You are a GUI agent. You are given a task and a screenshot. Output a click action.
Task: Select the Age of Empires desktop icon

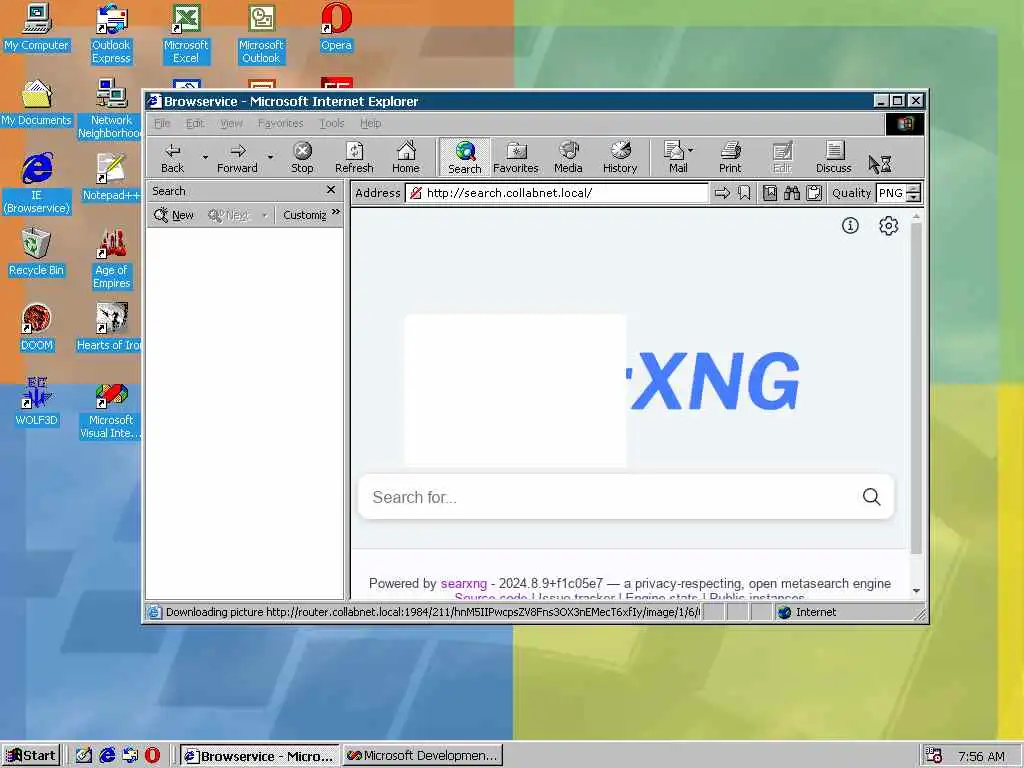pyautogui.click(x=112, y=259)
